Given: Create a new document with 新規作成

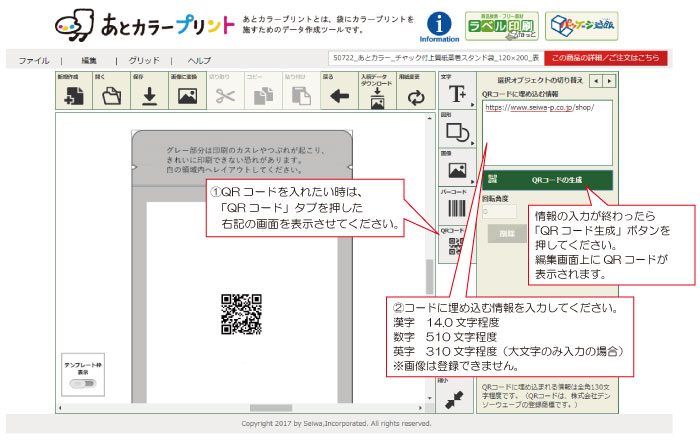Looking at the screenshot, I should pos(74,91).
